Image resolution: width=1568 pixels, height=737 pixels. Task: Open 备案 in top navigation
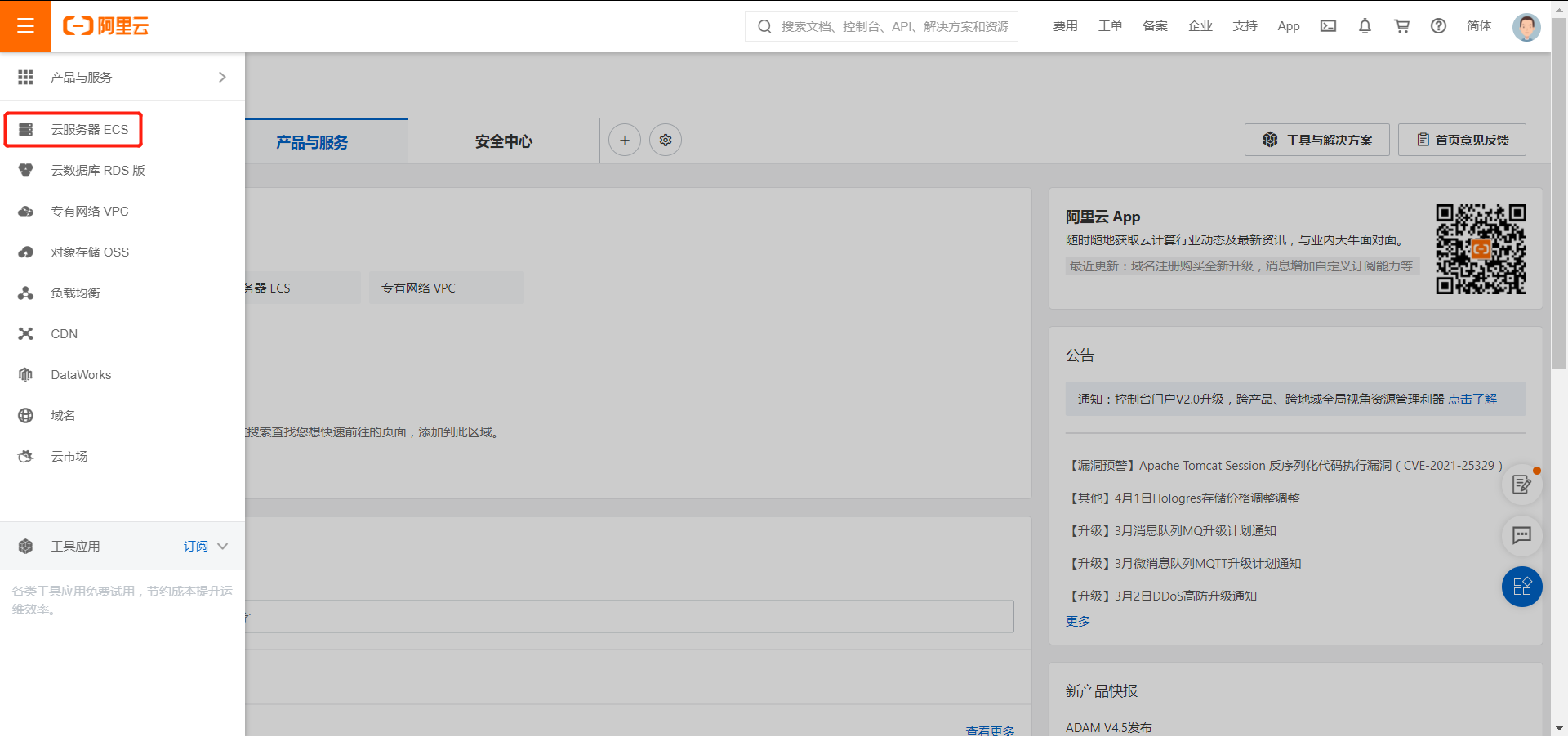(1155, 26)
